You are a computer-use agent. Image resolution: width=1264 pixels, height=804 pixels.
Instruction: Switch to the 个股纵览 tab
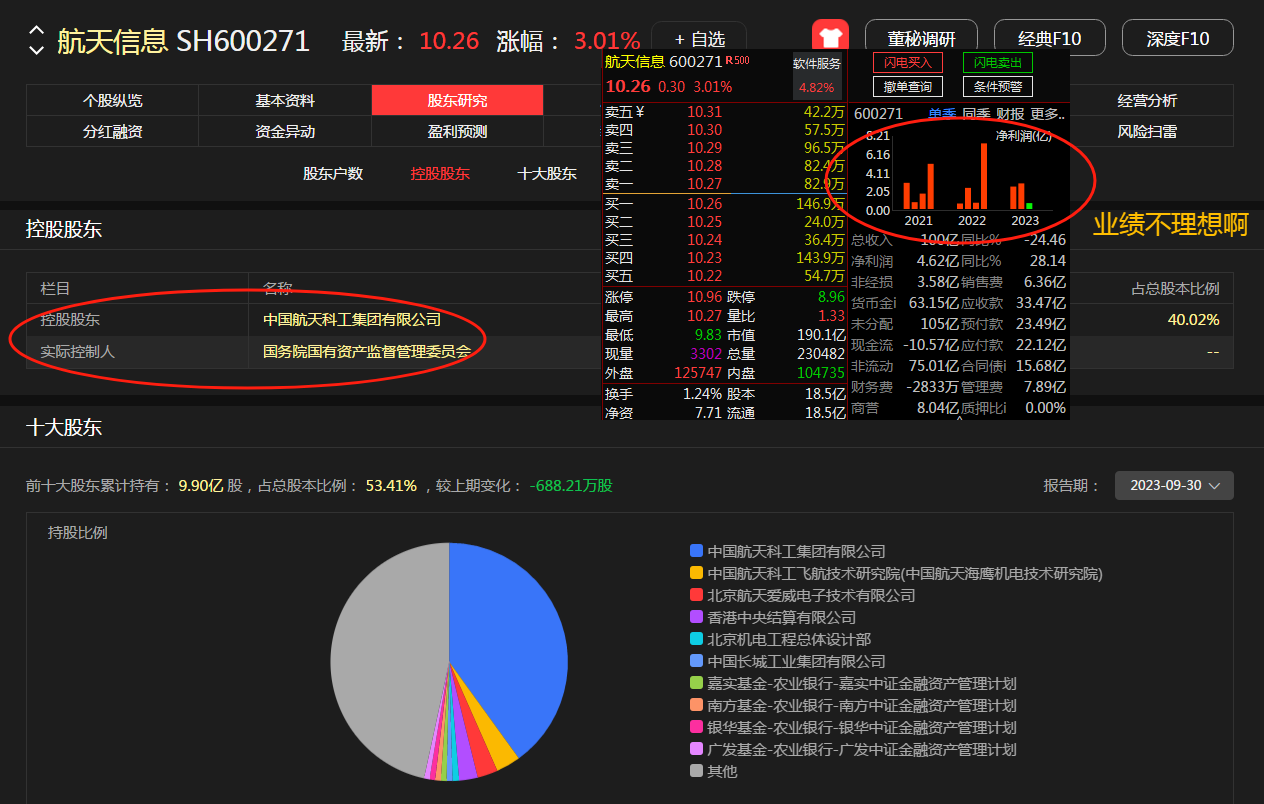pos(112,101)
